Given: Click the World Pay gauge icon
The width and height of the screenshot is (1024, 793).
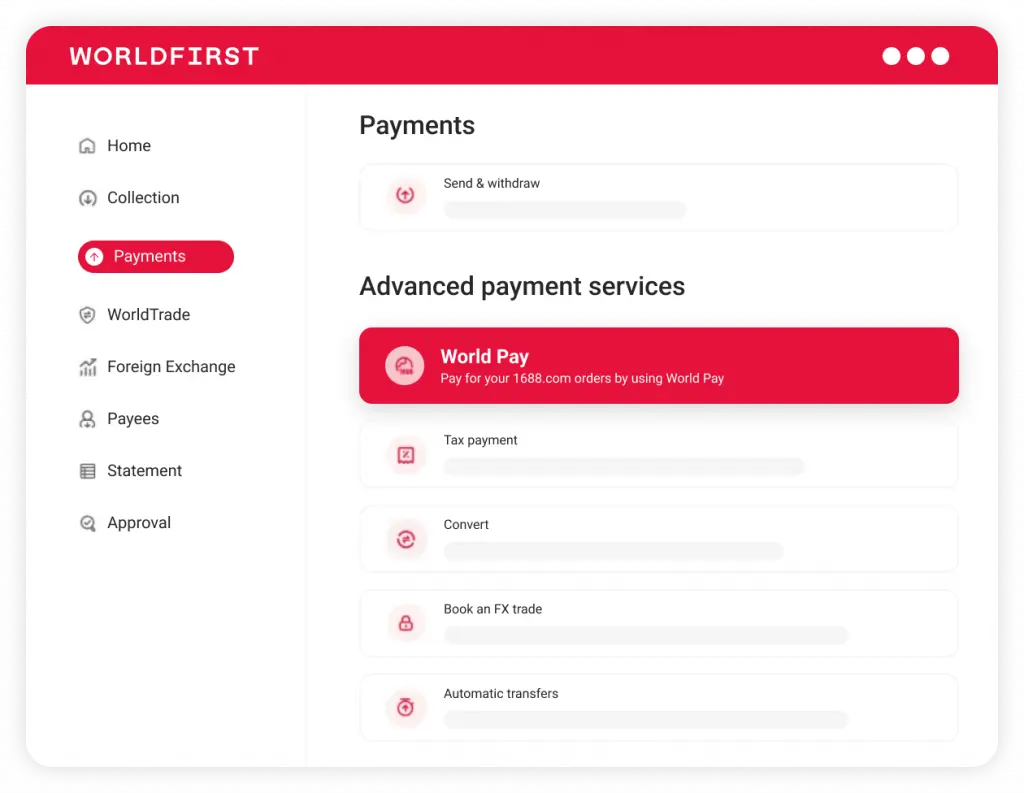Looking at the screenshot, I should (x=405, y=365).
